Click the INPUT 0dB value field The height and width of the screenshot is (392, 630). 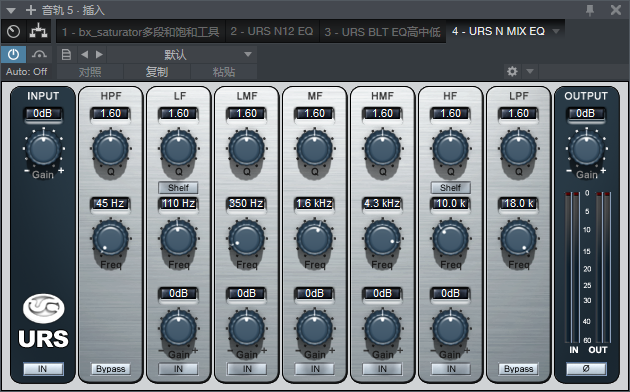(x=43, y=114)
